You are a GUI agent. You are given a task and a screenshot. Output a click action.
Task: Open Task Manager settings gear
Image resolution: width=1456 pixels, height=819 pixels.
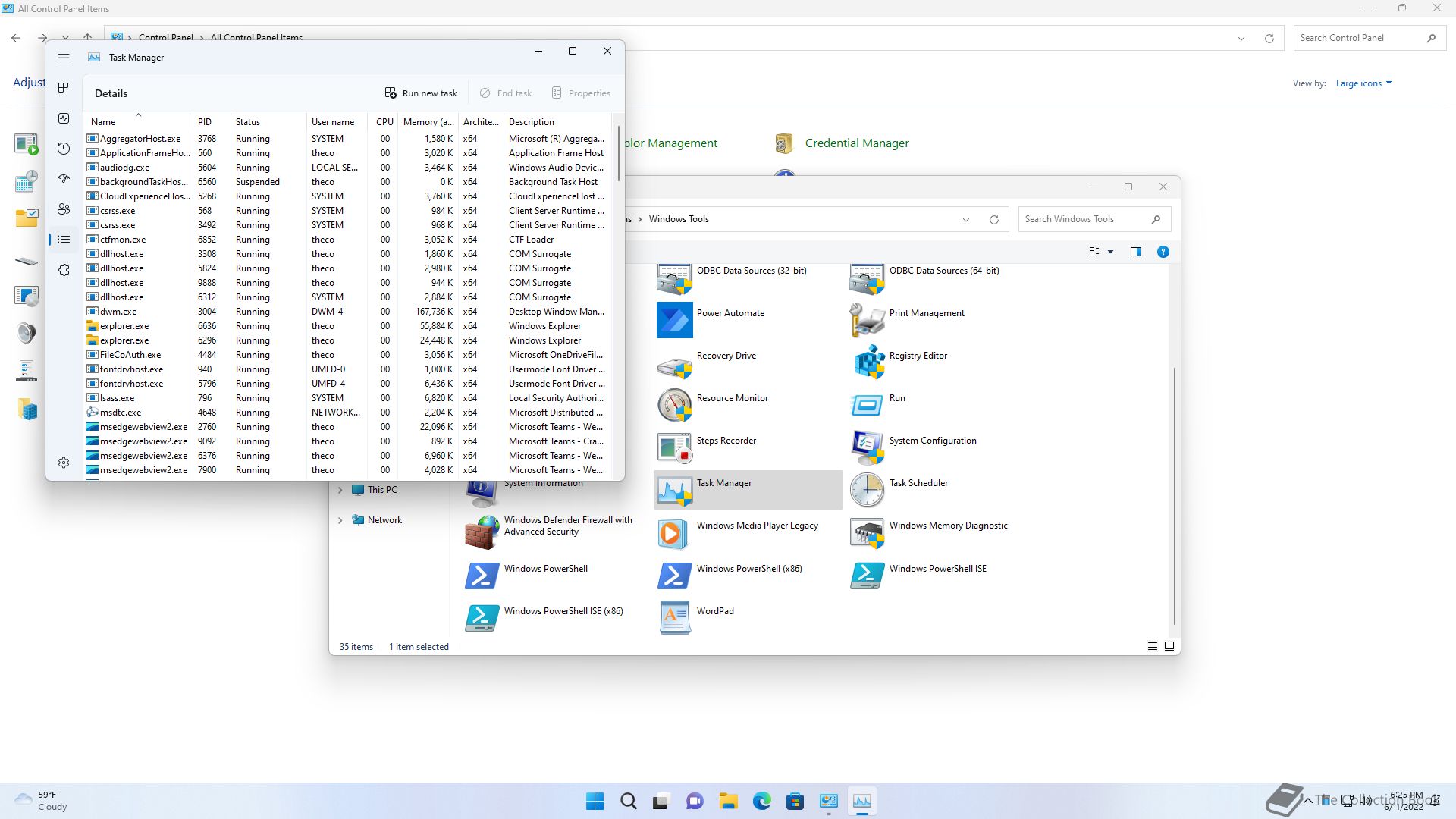[x=64, y=463]
